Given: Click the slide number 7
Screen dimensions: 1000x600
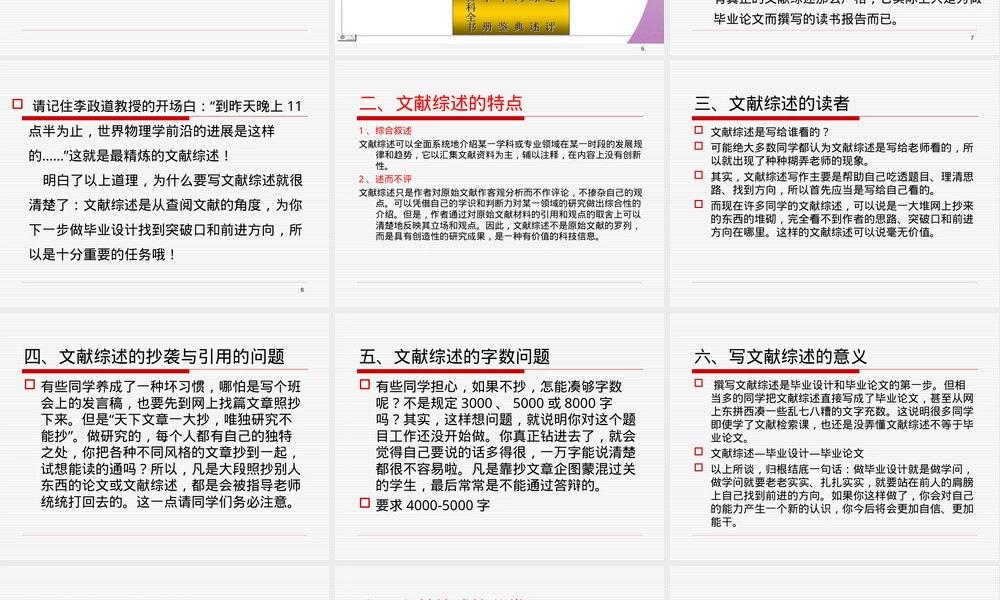Looking at the screenshot, I should coord(972,38).
